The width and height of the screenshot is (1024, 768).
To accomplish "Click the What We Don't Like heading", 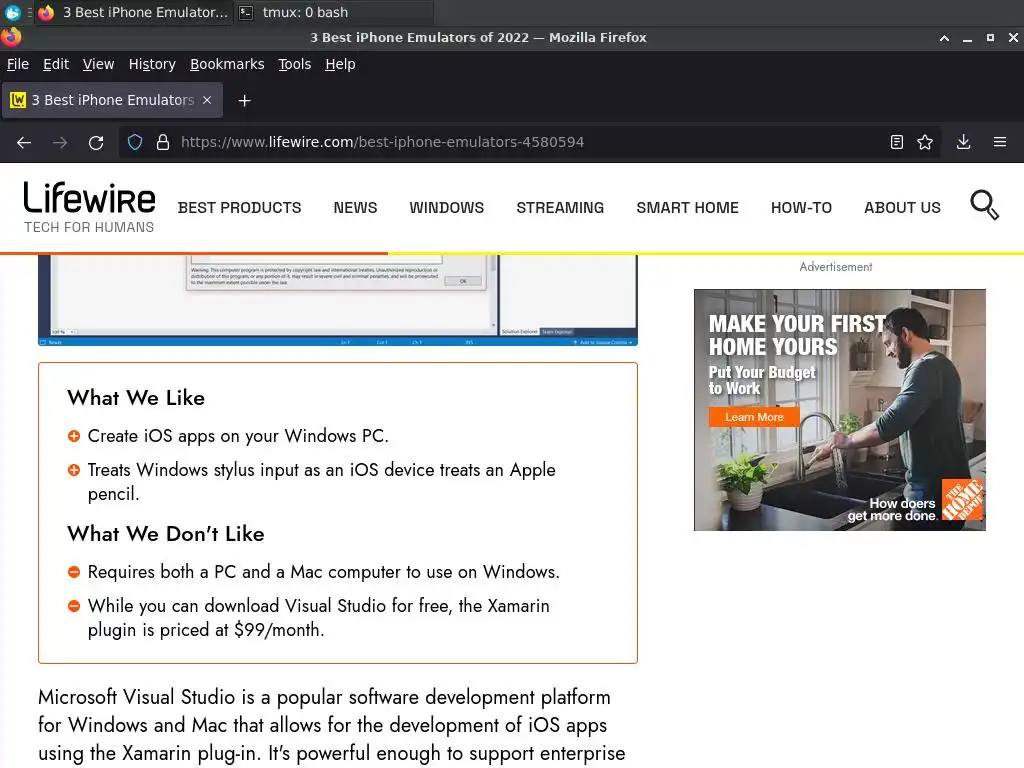I will tap(166, 534).
